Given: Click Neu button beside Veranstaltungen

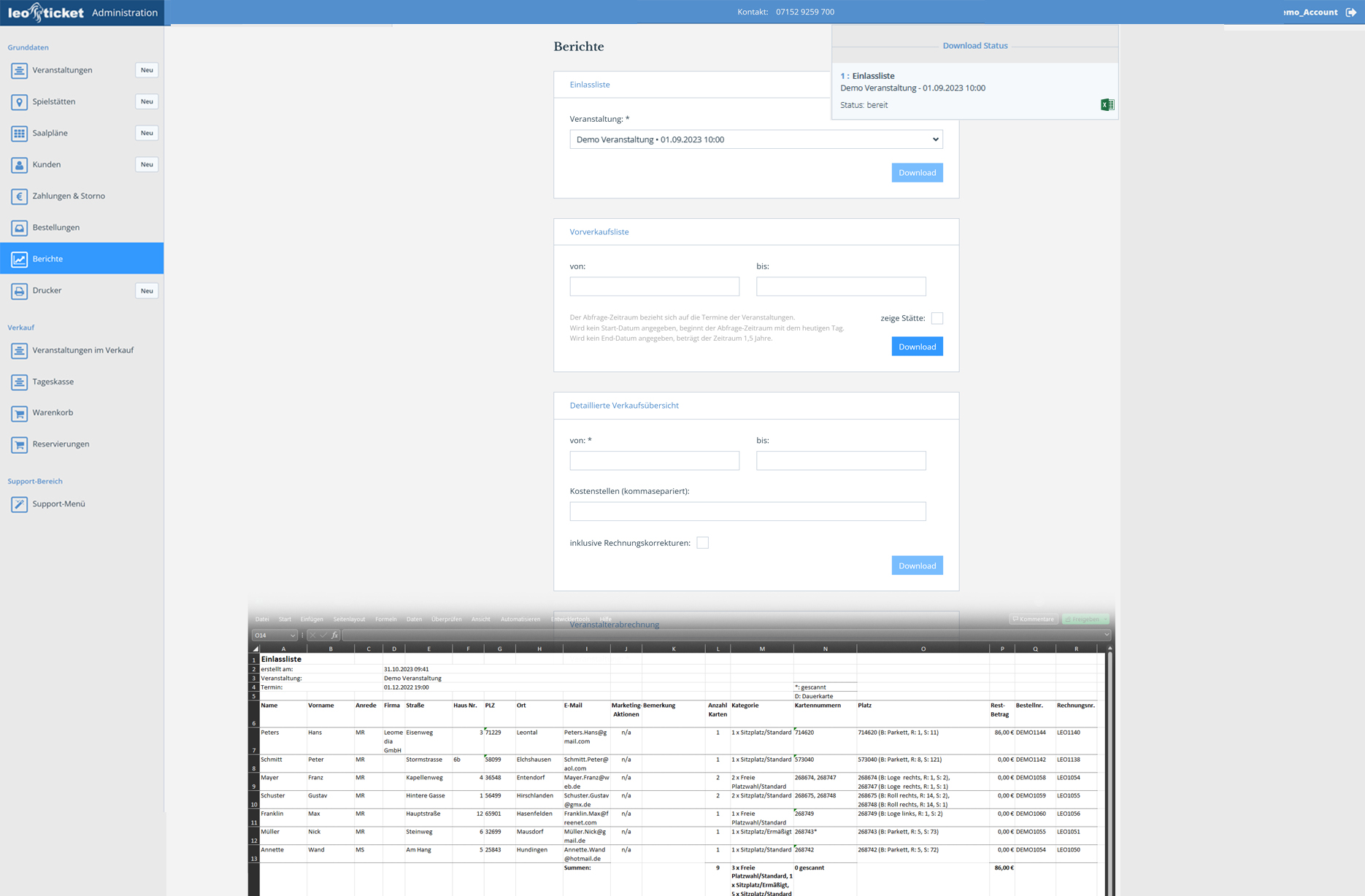Looking at the screenshot, I should 147,70.
